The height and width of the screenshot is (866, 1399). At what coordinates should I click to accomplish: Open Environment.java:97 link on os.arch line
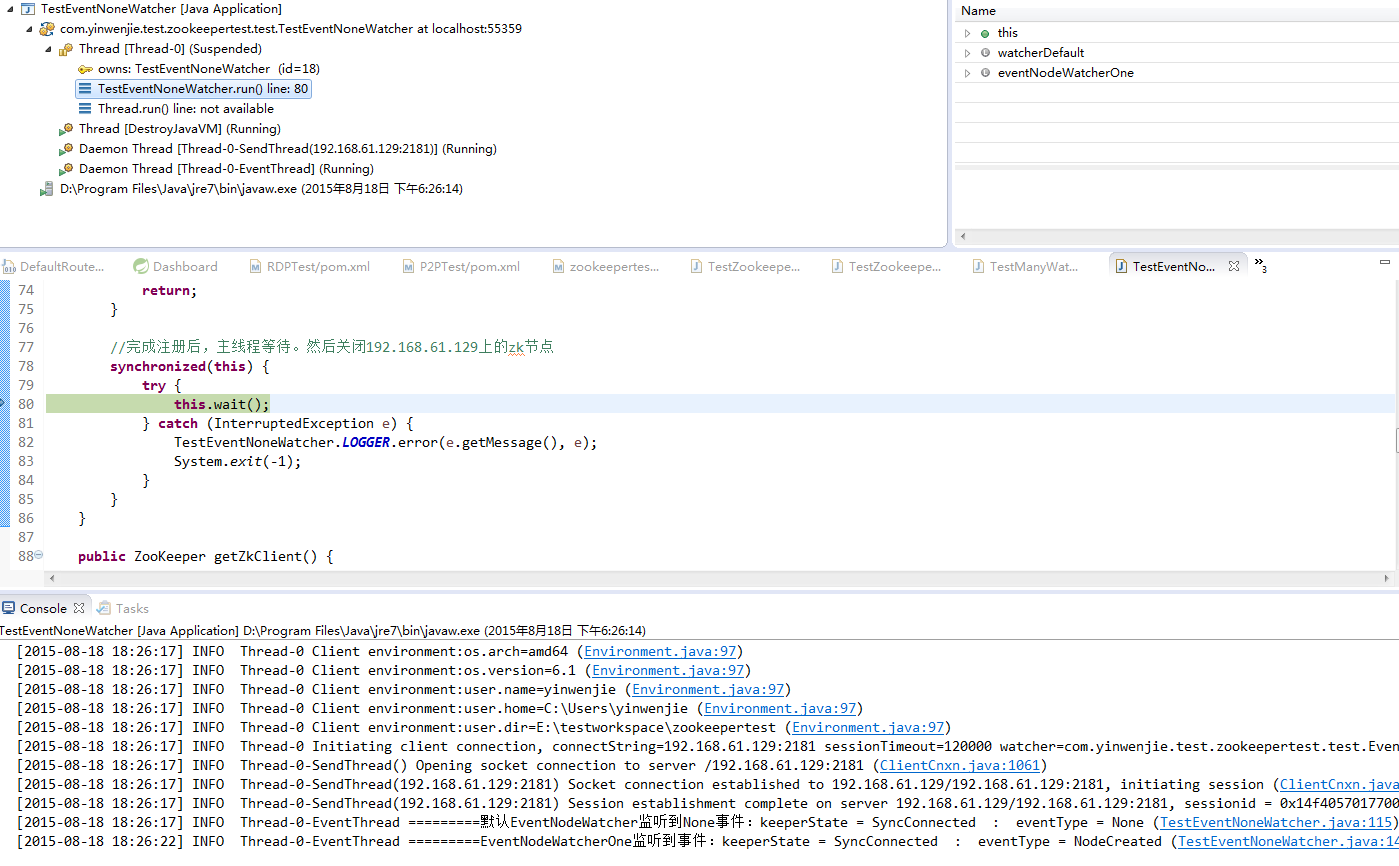pos(661,652)
